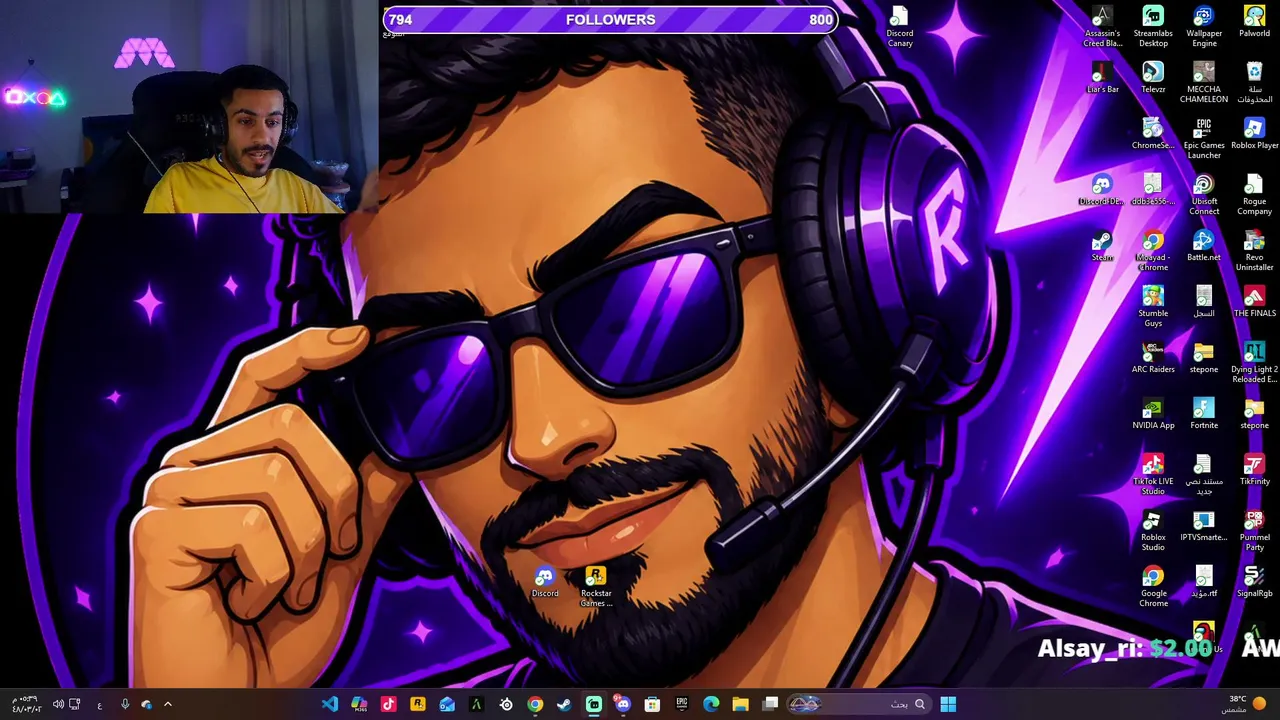The image size is (1280, 720).
Task: Select the Dying Light 2 Reloaded icon
Action: click(x=1254, y=363)
